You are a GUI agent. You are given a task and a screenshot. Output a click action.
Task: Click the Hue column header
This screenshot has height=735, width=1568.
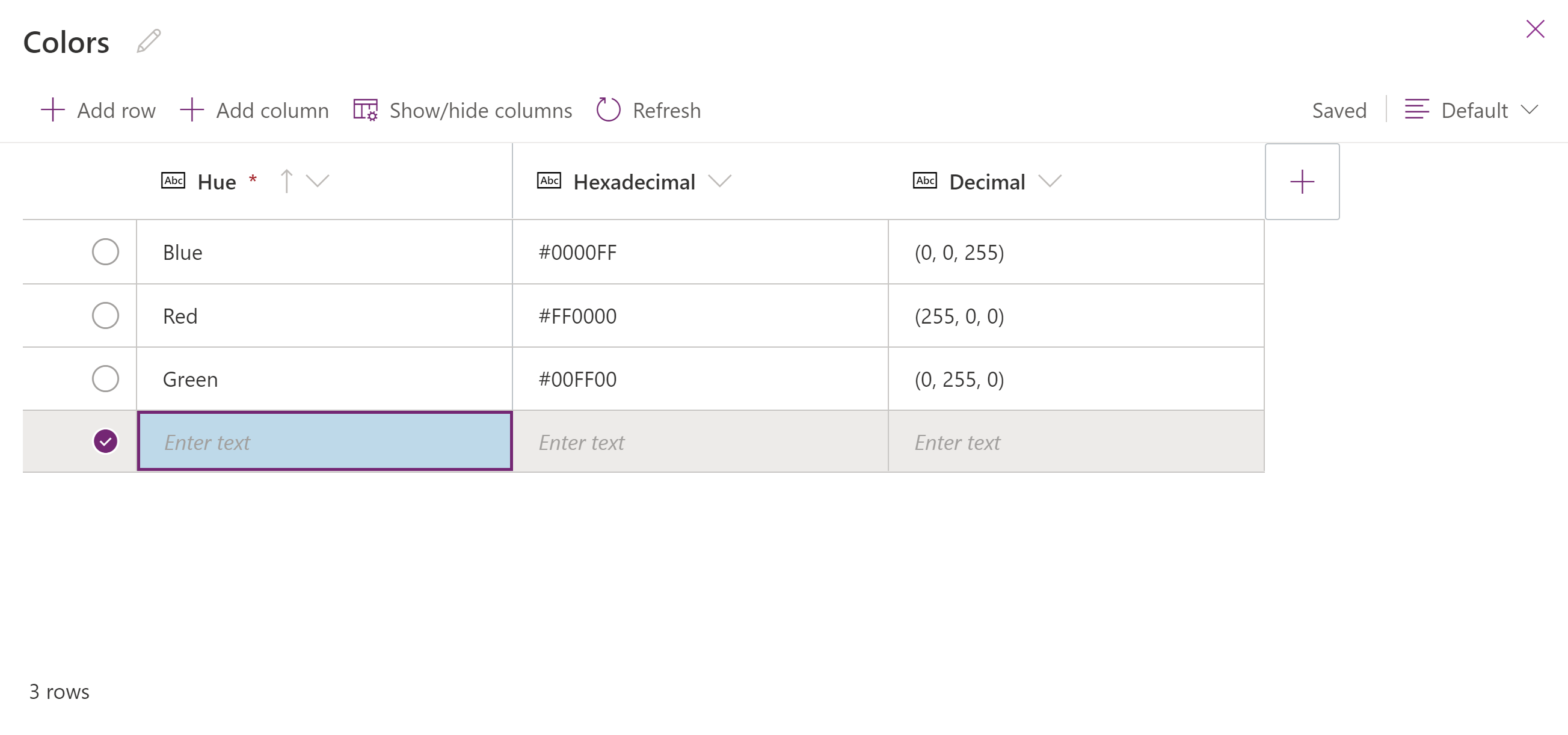tap(214, 182)
